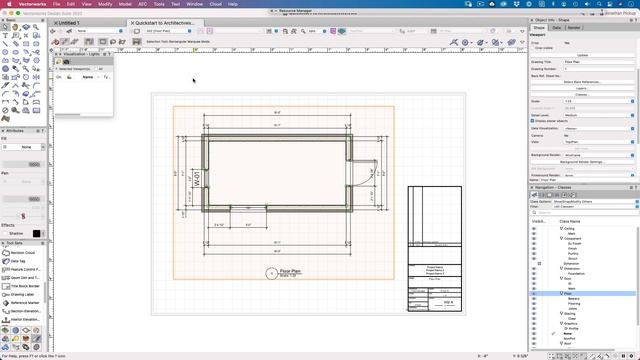Collapse the Floor class group
640x360 pixels.
pos(561,293)
